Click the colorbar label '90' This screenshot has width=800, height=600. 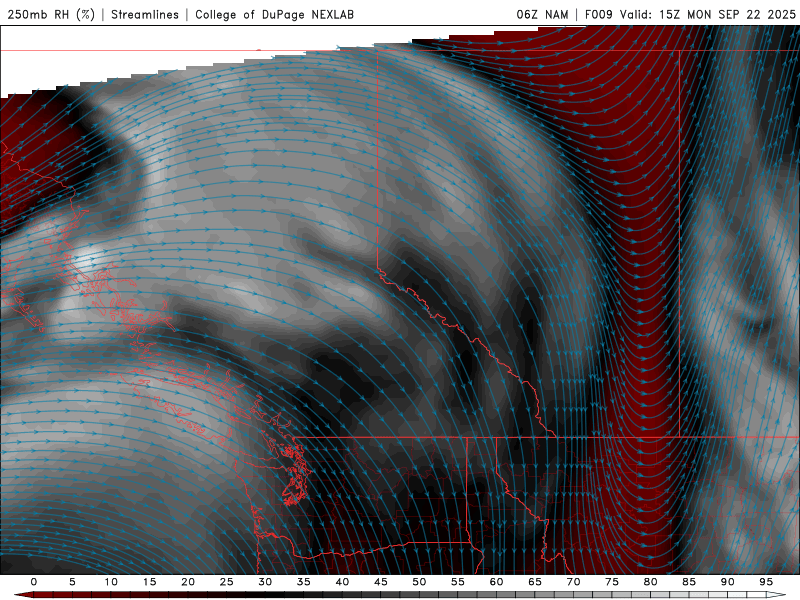click(727, 582)
